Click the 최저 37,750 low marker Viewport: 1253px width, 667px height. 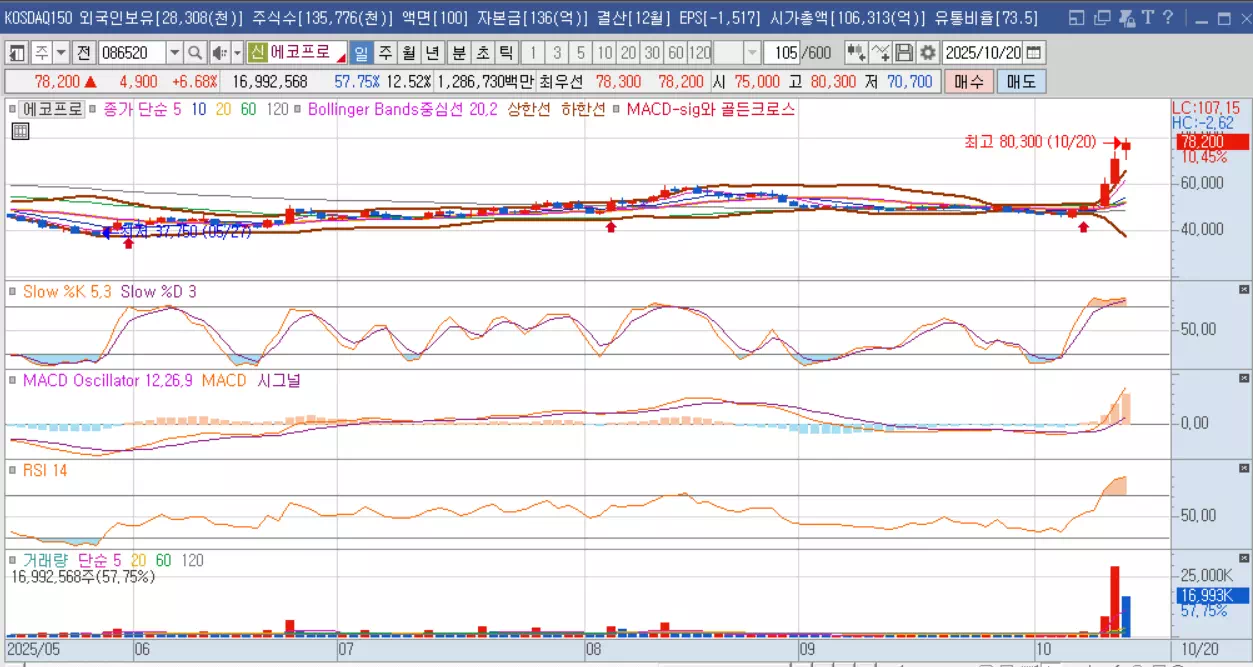click(186, 231)
